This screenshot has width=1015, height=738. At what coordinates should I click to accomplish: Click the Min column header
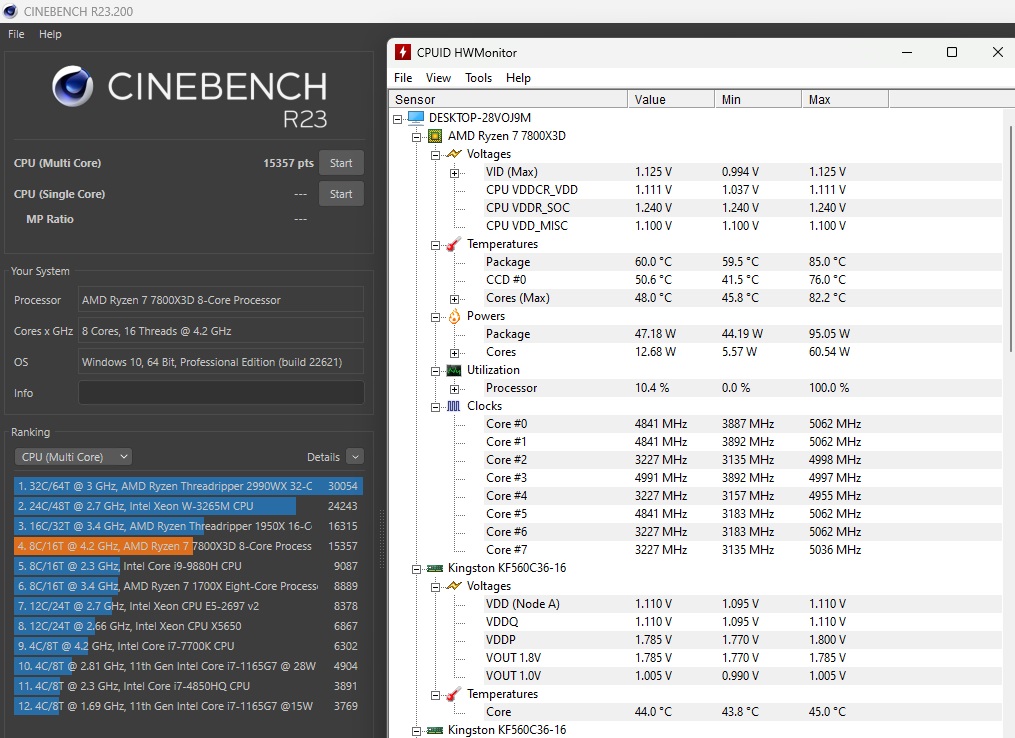(759, 99)
